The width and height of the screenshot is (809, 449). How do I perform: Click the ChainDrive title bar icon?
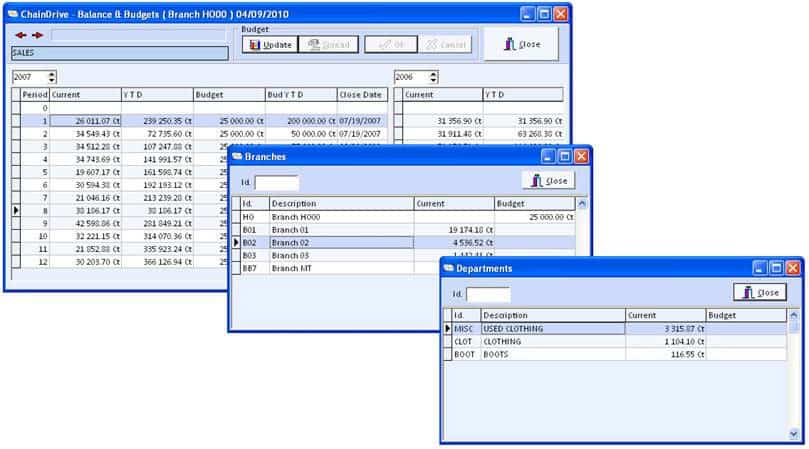click(13, 14)
